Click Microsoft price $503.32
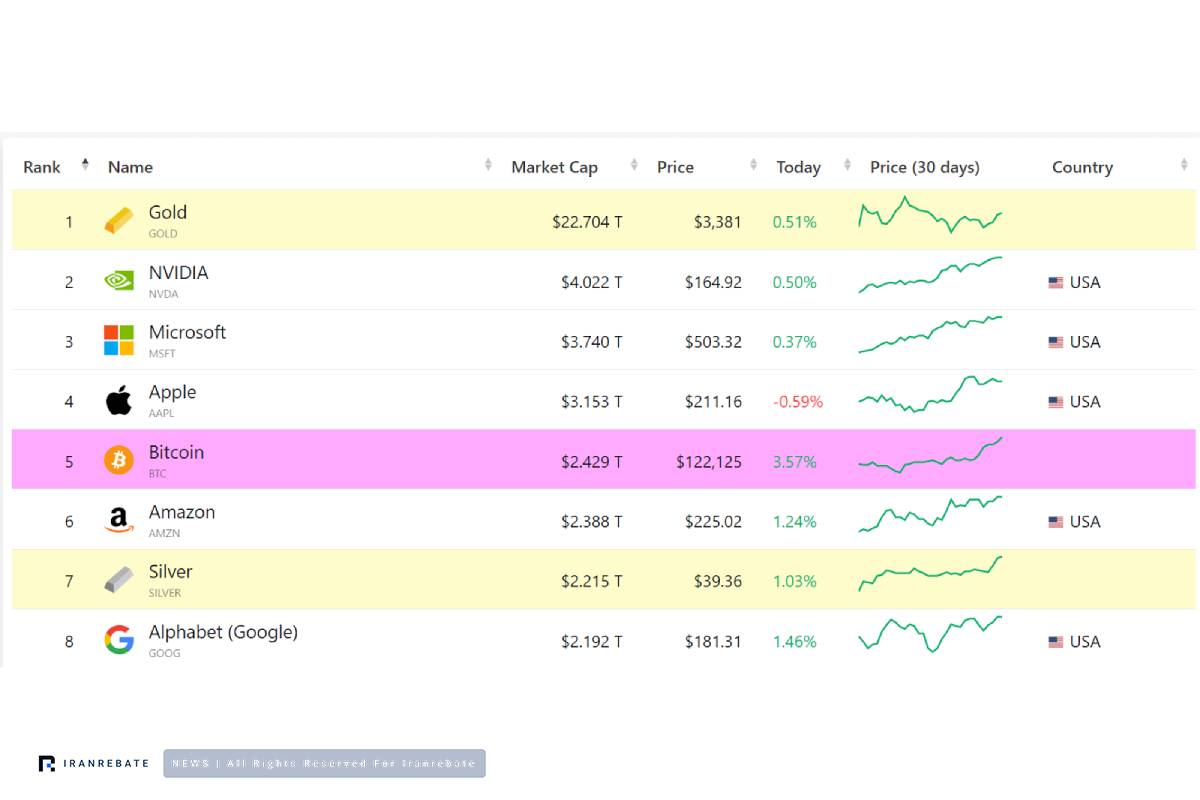Viewport: 1200px width, 800px height. coord(713,342)
